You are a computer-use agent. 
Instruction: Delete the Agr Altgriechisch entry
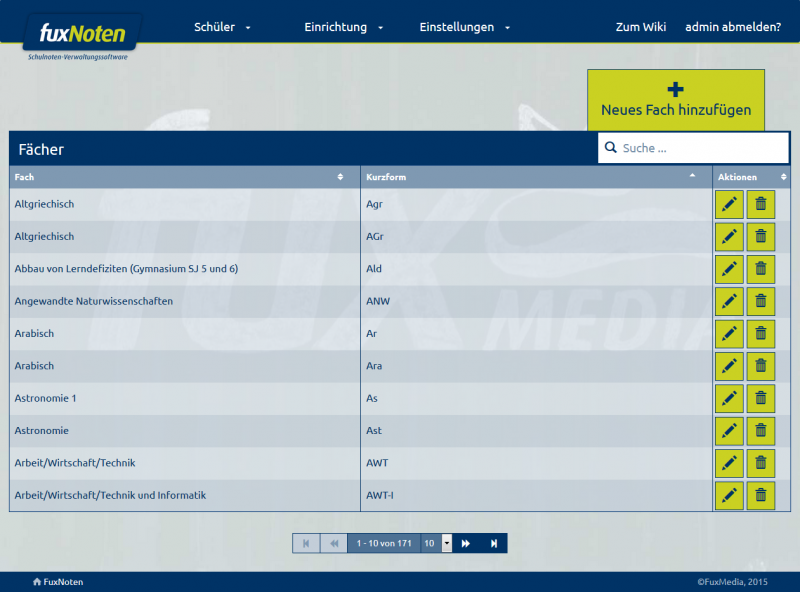[x=761, y=205]
